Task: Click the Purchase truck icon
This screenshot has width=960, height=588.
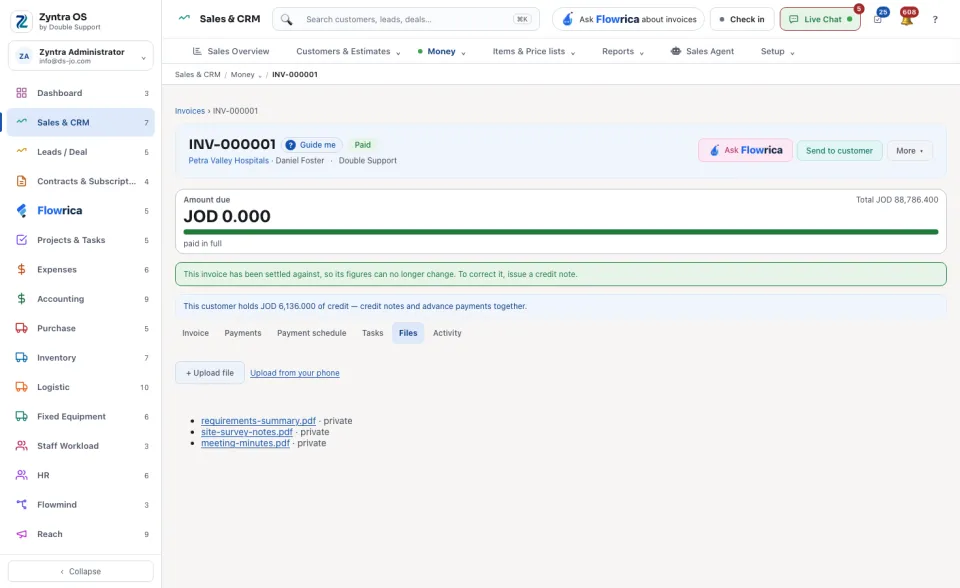Action: click(21, 328)
